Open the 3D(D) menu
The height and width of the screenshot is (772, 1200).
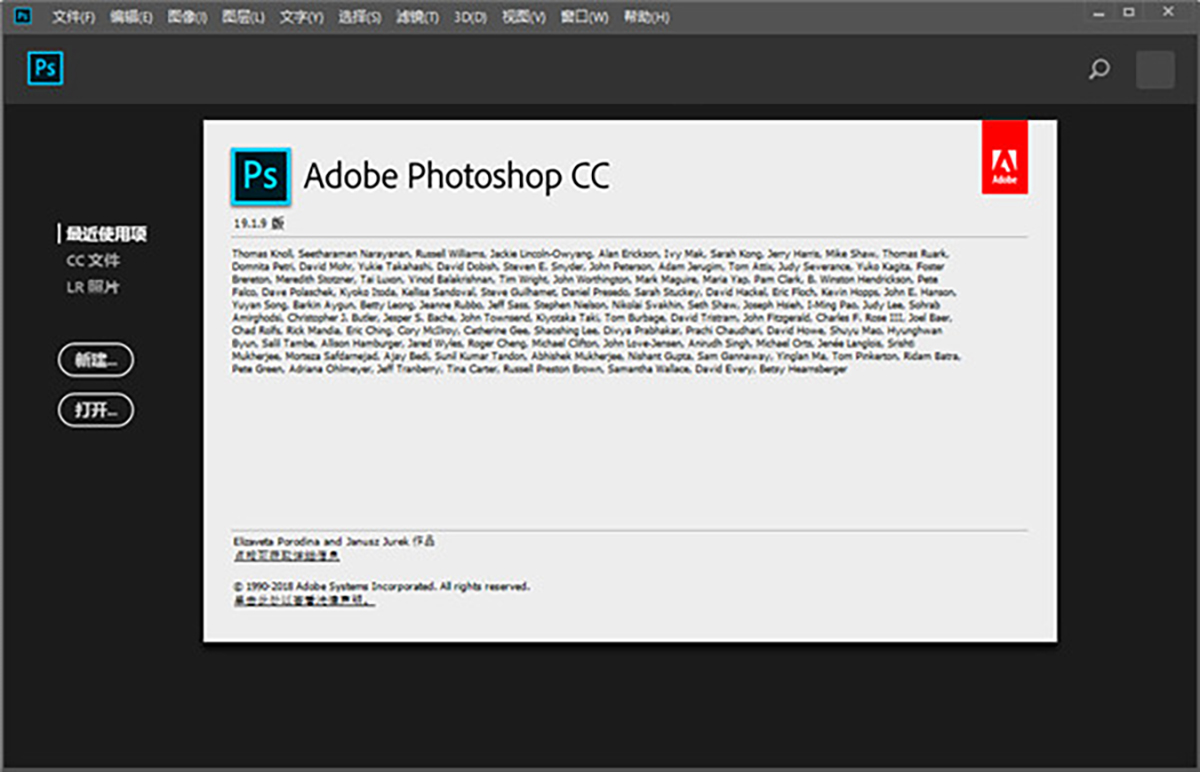470,17
